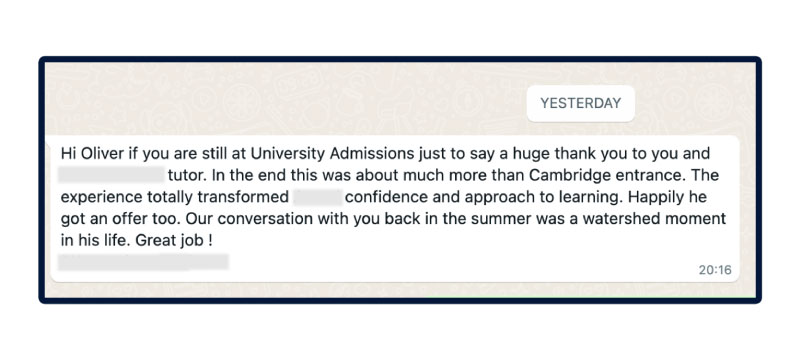Click the 'Great job !' text

(174, 241)
